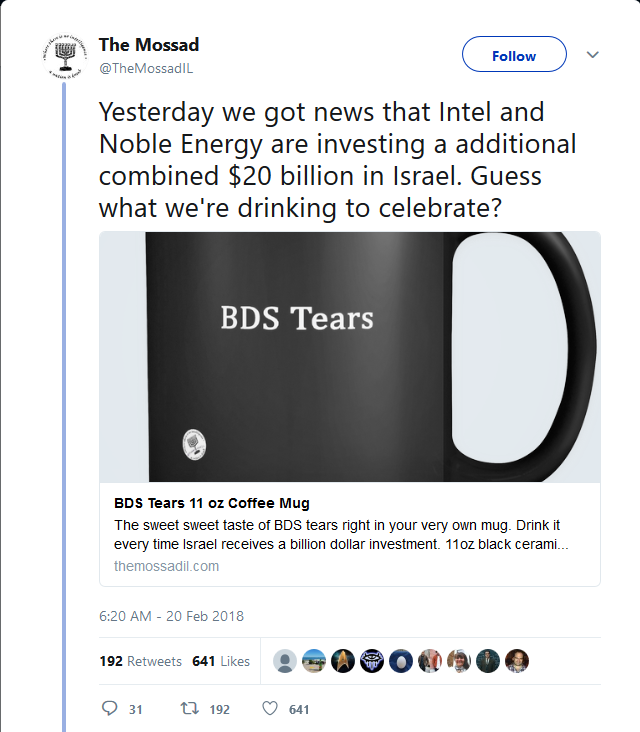Click the reply speech bubble icon
This screenshot has width=640, height=732.
point(110,709)
